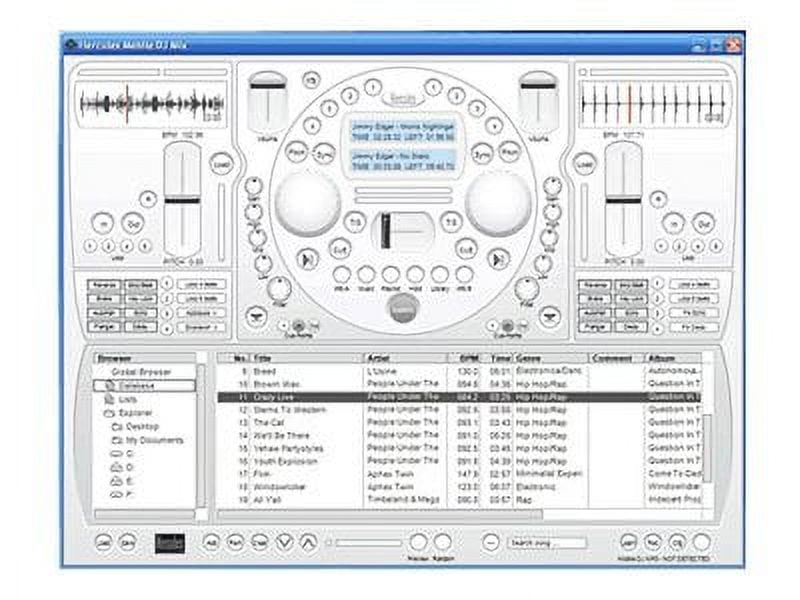The width and height of the screenshot is (800, 600).
Task: Select the track "Windowlicker"
Action: coord(459,487)
